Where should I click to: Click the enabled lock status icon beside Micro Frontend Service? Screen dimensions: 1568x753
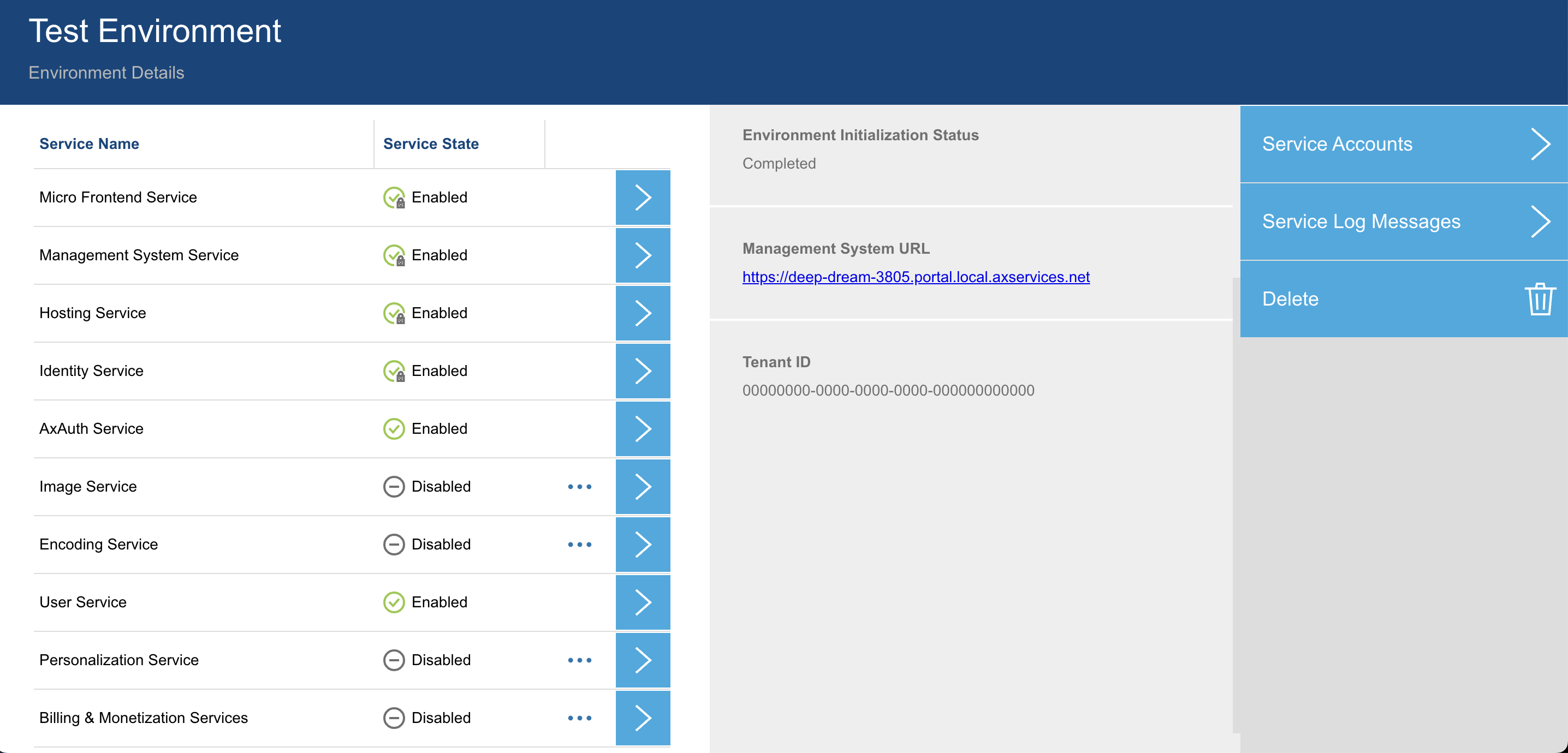pos(394,197)
